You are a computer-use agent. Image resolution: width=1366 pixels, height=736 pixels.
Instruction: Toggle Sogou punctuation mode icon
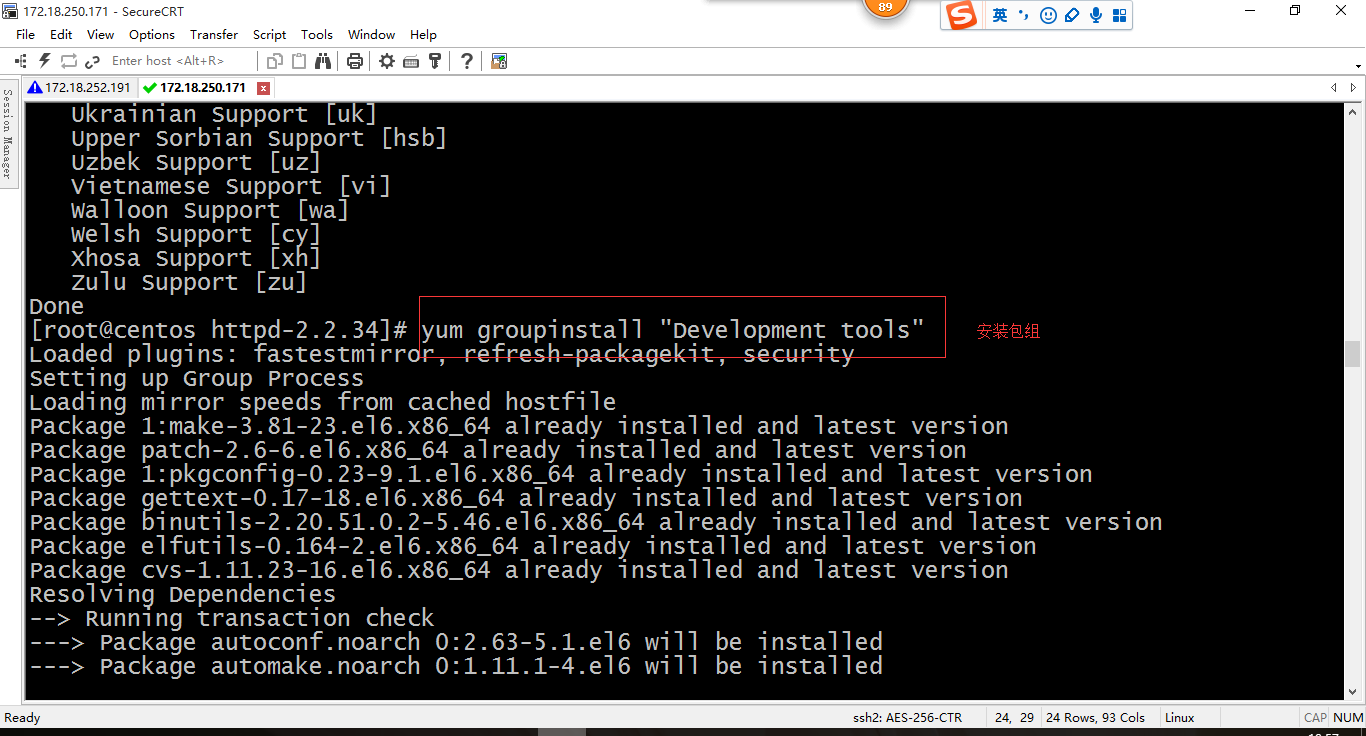pos(1023,15)
